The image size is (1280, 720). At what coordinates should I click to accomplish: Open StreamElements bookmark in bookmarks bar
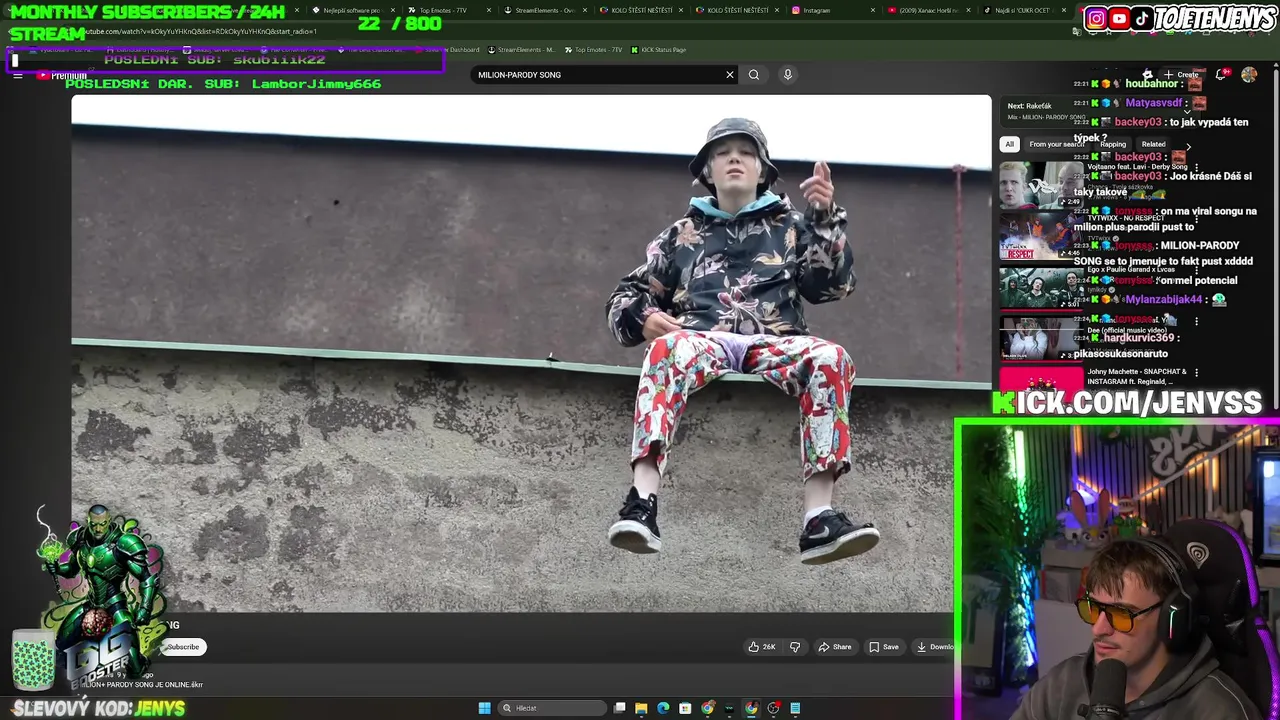[521, 50]
